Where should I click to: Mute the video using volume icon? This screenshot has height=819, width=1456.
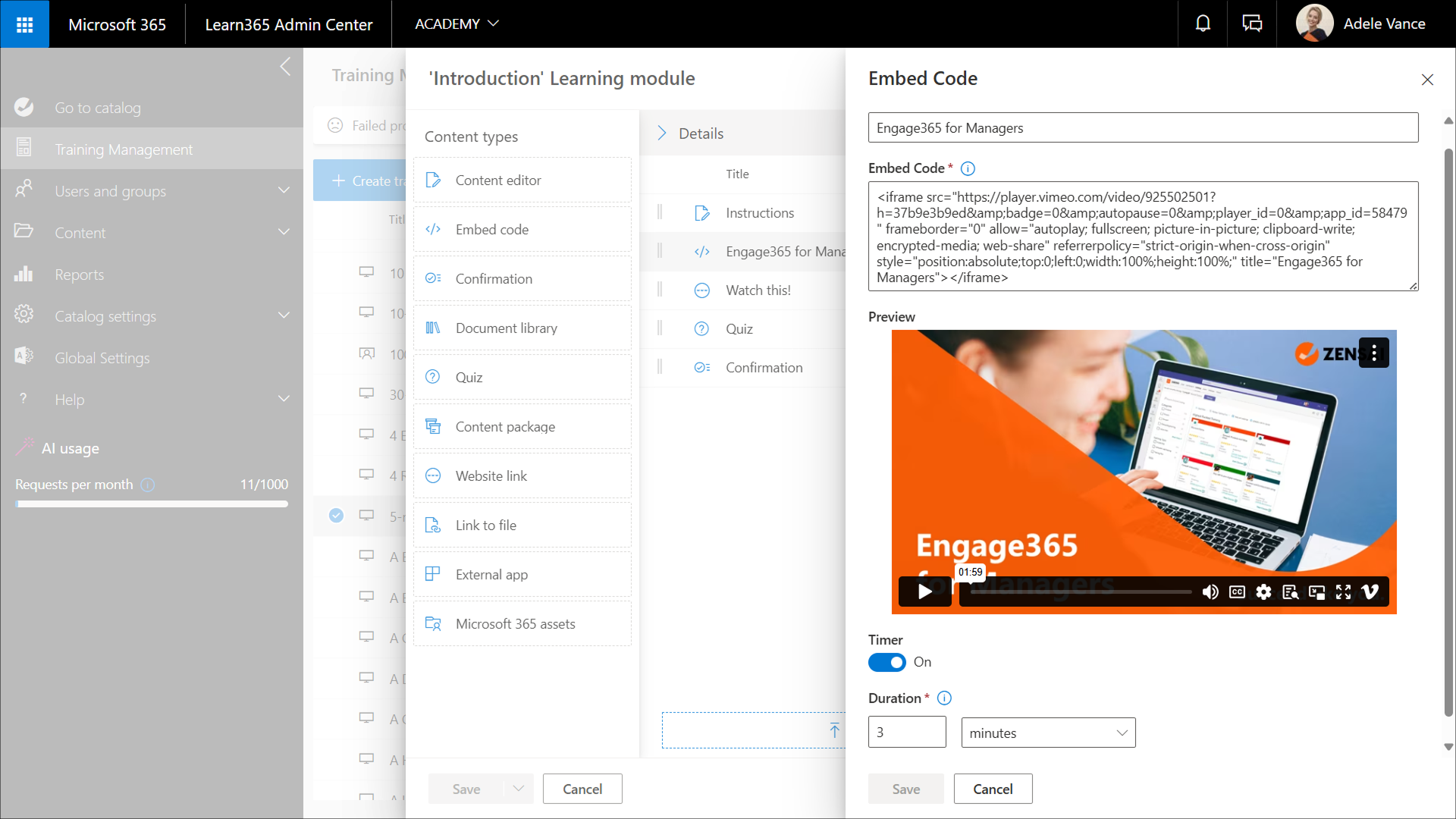click(1210, 591)
